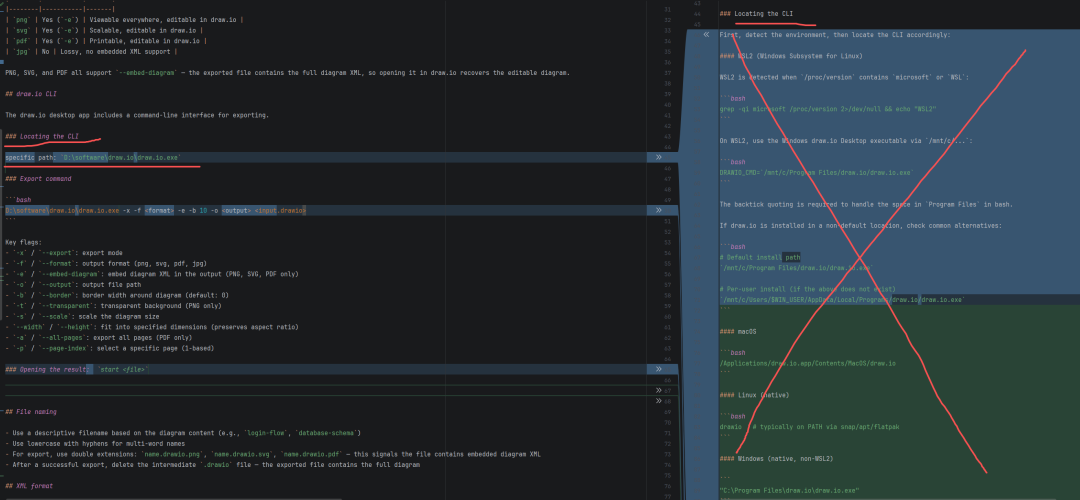This screenshot has height=500, width=1080.
Task: Click the 'Key flags:' line
Action: pyautogui.click(x=25, y=242)
